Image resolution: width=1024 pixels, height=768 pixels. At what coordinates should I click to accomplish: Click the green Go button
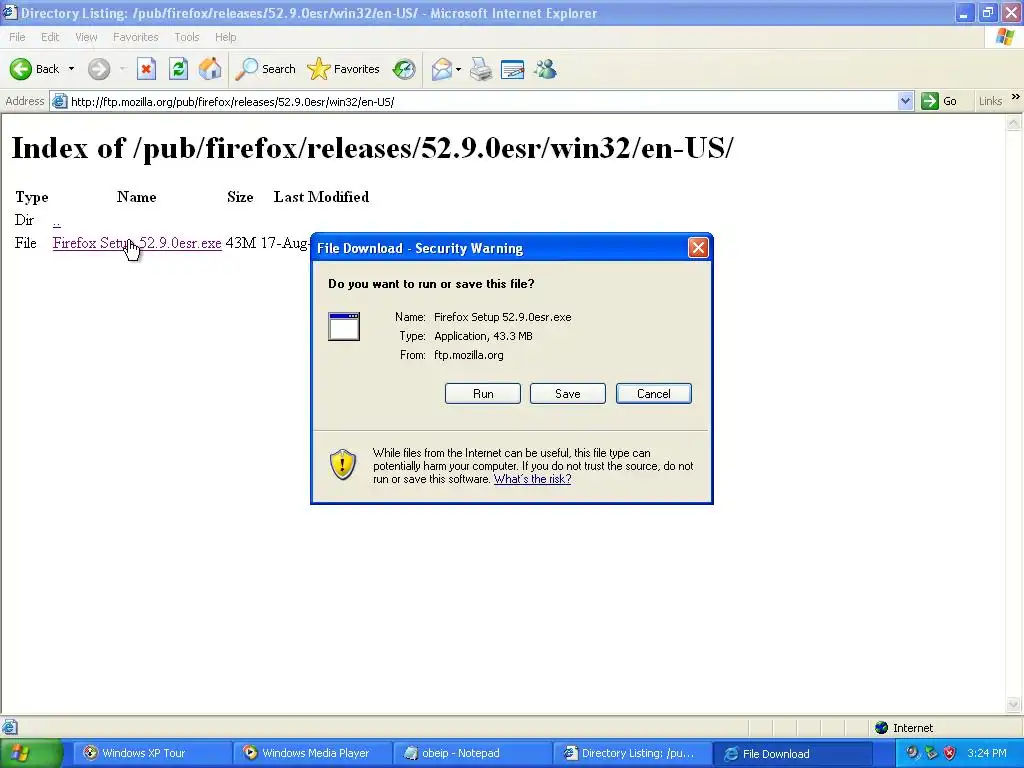click(x=939, y=101)
